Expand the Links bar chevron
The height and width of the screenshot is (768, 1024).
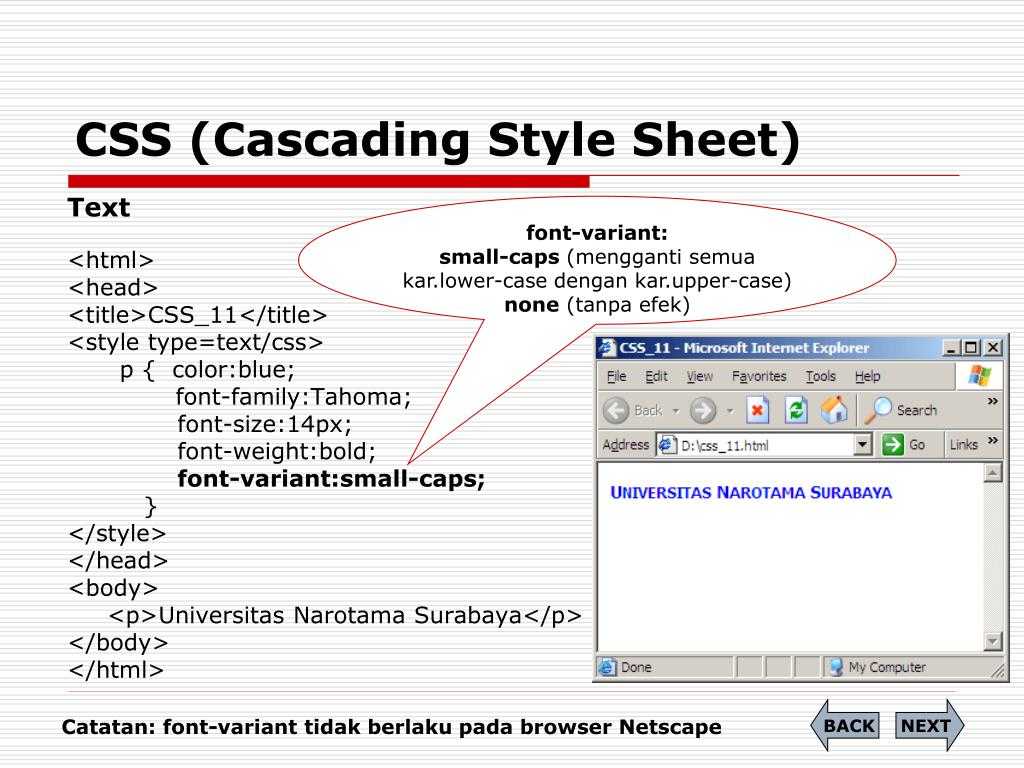click(993, 441)
